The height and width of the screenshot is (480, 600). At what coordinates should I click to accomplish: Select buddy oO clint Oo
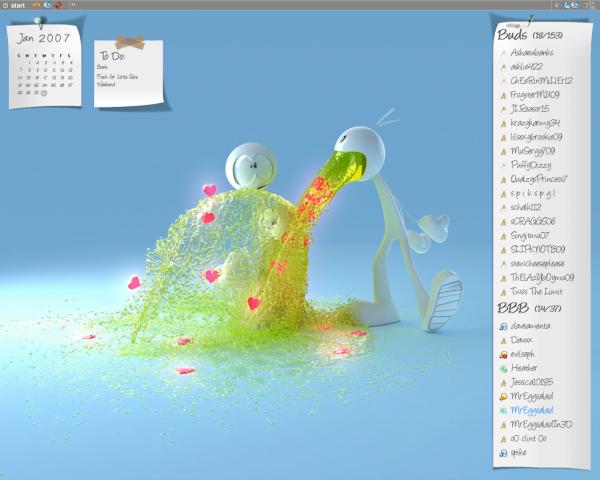tap(528, 439)
